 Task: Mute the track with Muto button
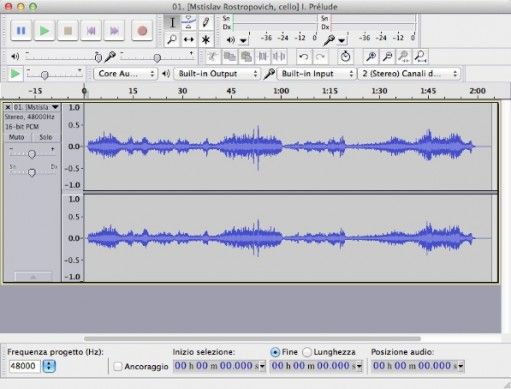pyautogui.click(x=17, y=137)
